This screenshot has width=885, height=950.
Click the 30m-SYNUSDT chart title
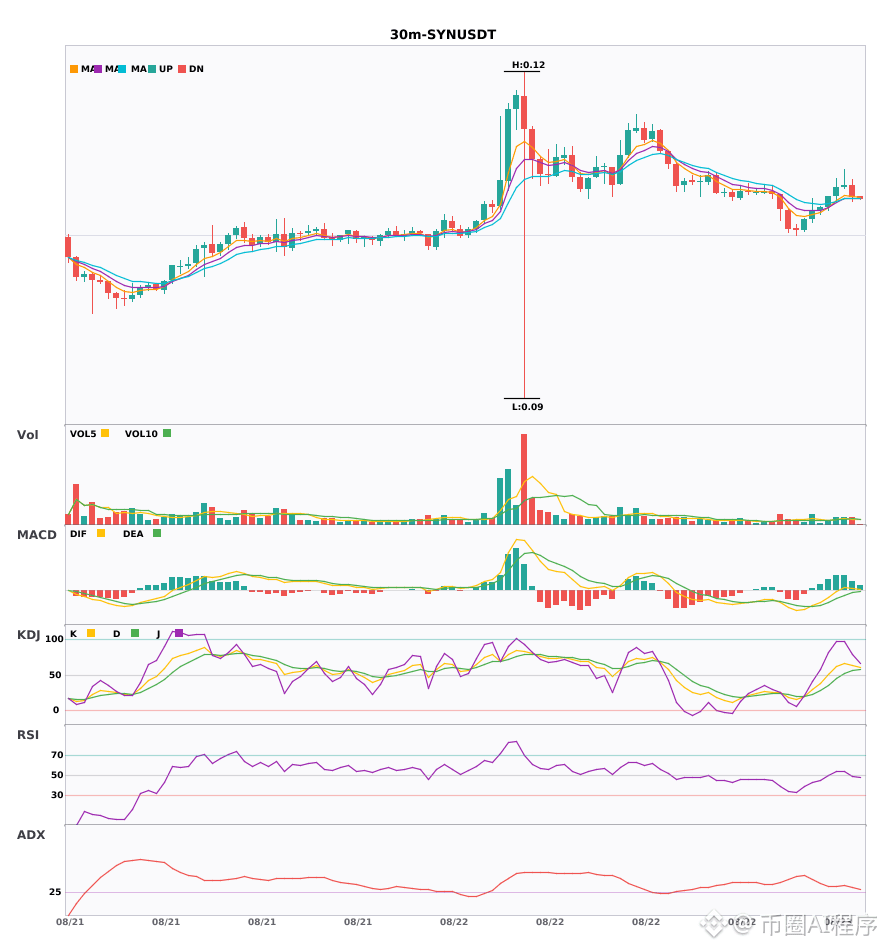click(x=443, y=35)
